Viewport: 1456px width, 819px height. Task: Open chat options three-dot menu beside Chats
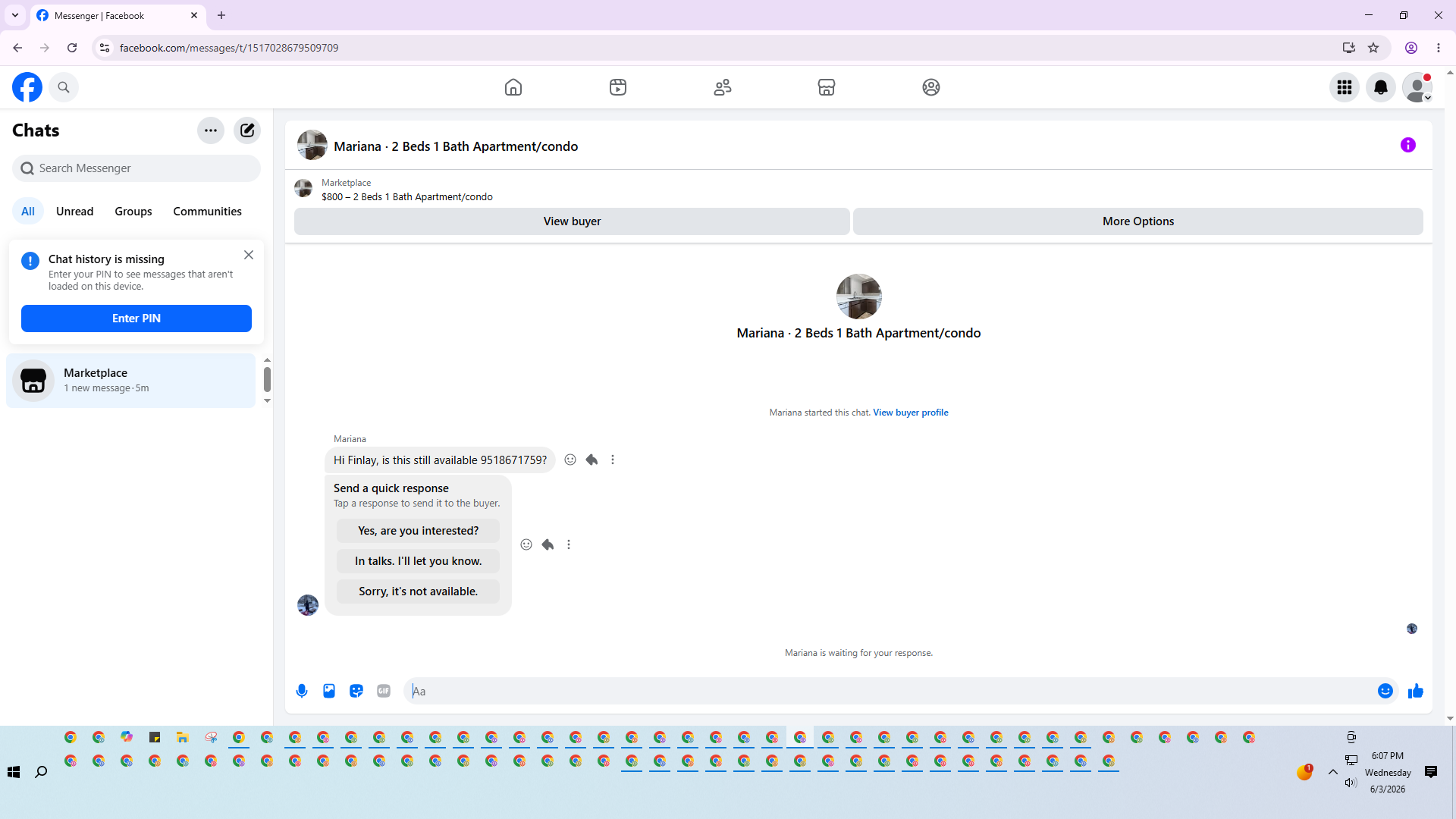click(211, 130)
